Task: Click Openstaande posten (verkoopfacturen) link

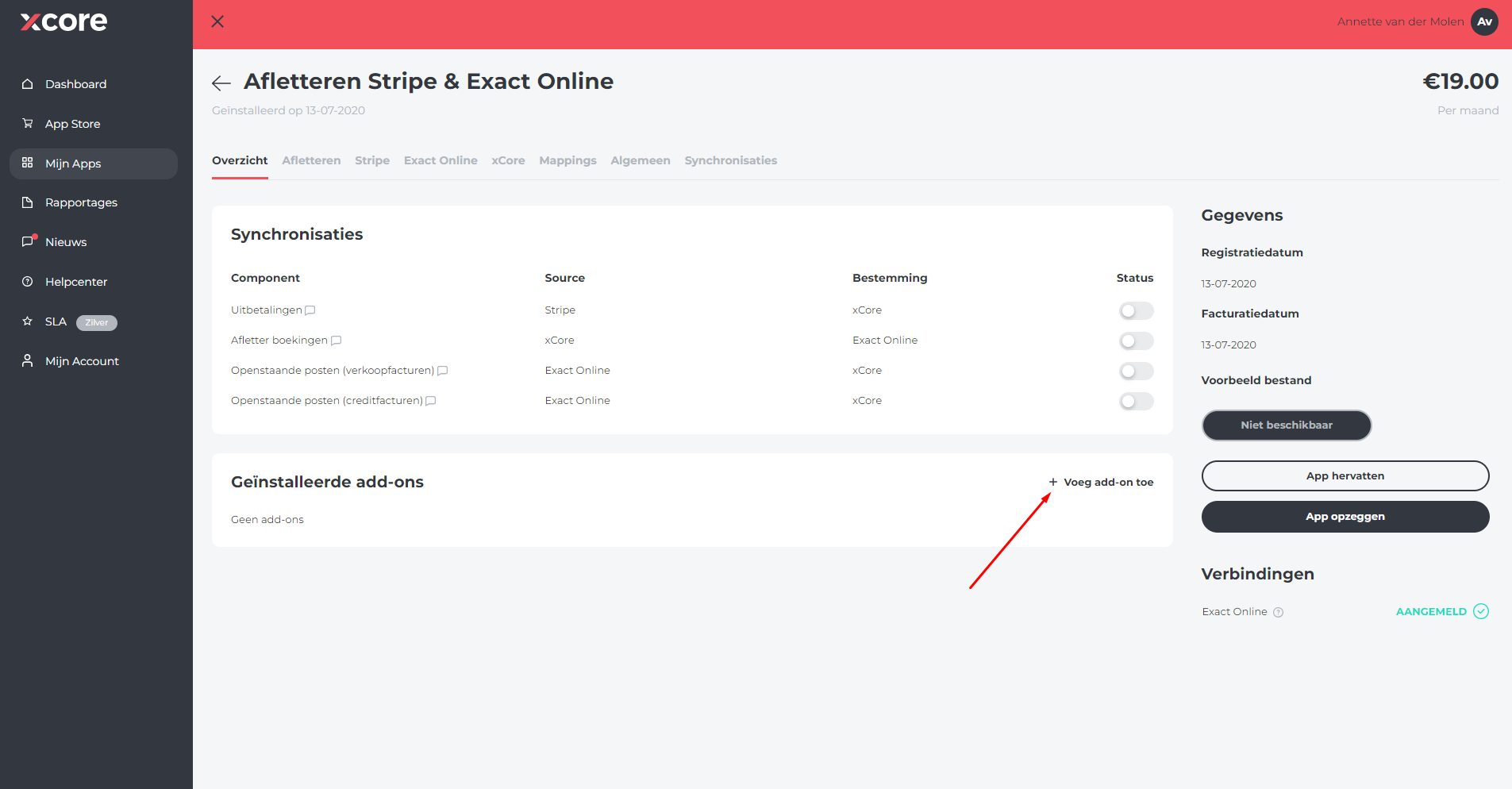Action: (333, 371)
